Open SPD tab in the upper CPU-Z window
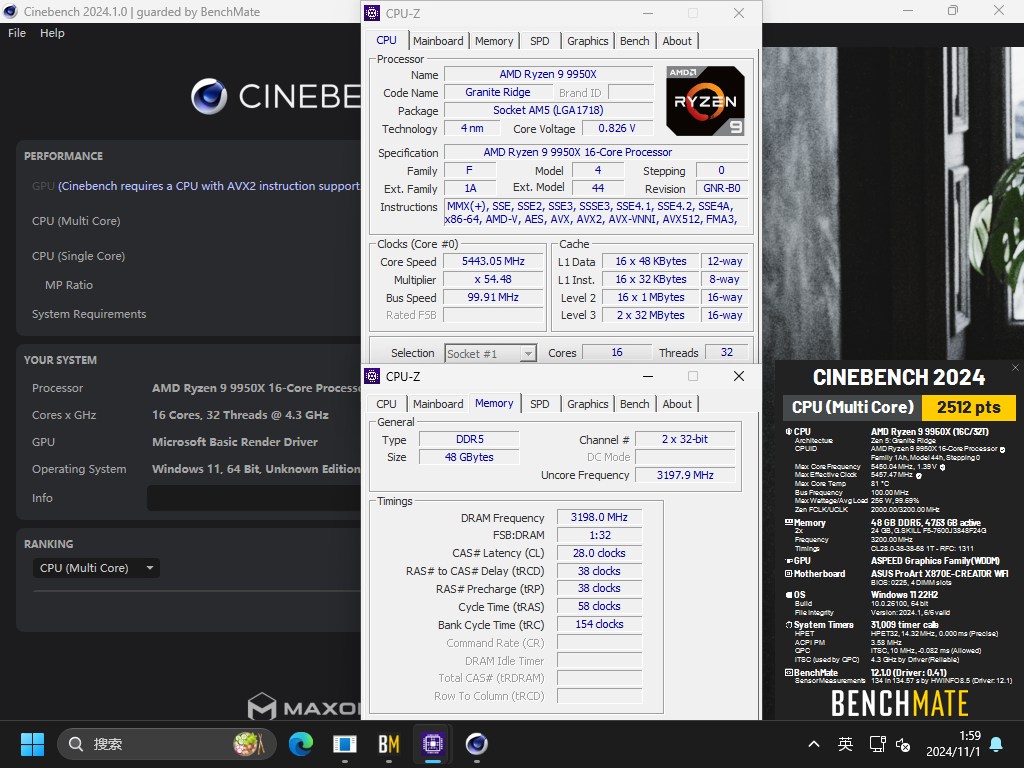 coord(539,40)
